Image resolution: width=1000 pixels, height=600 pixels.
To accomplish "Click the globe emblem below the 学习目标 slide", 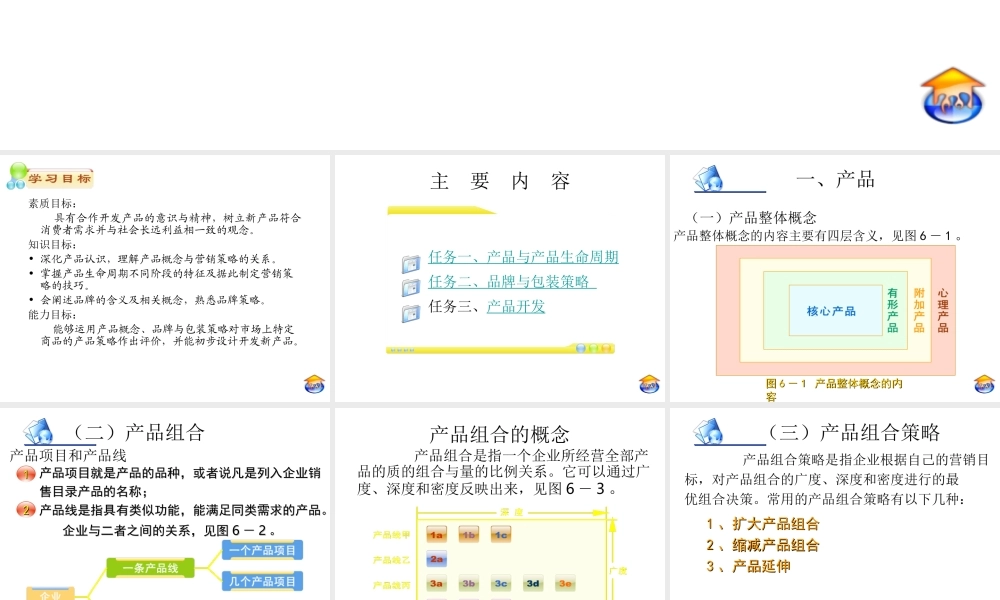I will click(313, 383).
